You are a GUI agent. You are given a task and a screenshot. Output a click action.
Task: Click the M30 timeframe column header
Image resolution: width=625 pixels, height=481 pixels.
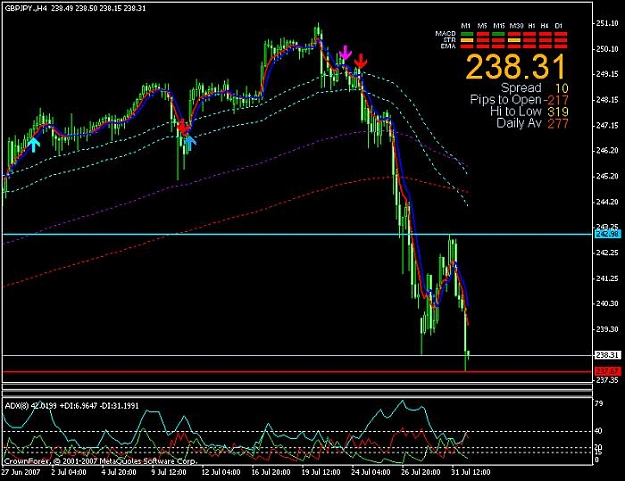coord(517,26)
